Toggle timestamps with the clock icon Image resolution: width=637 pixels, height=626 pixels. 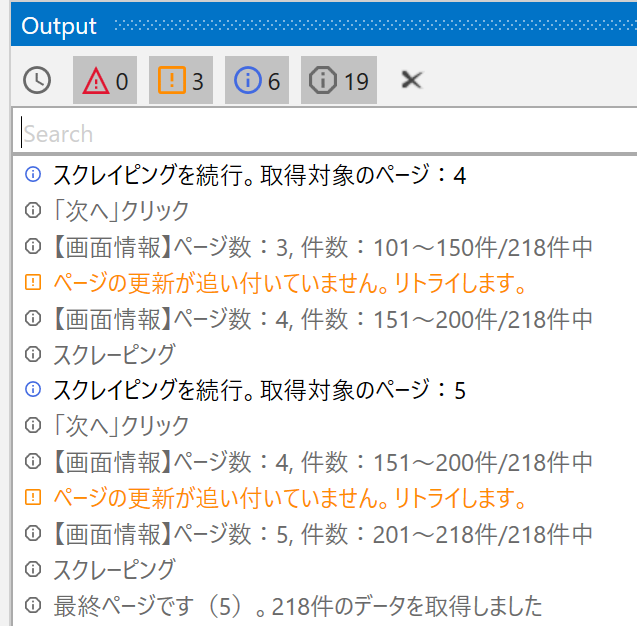pos(37,80)
